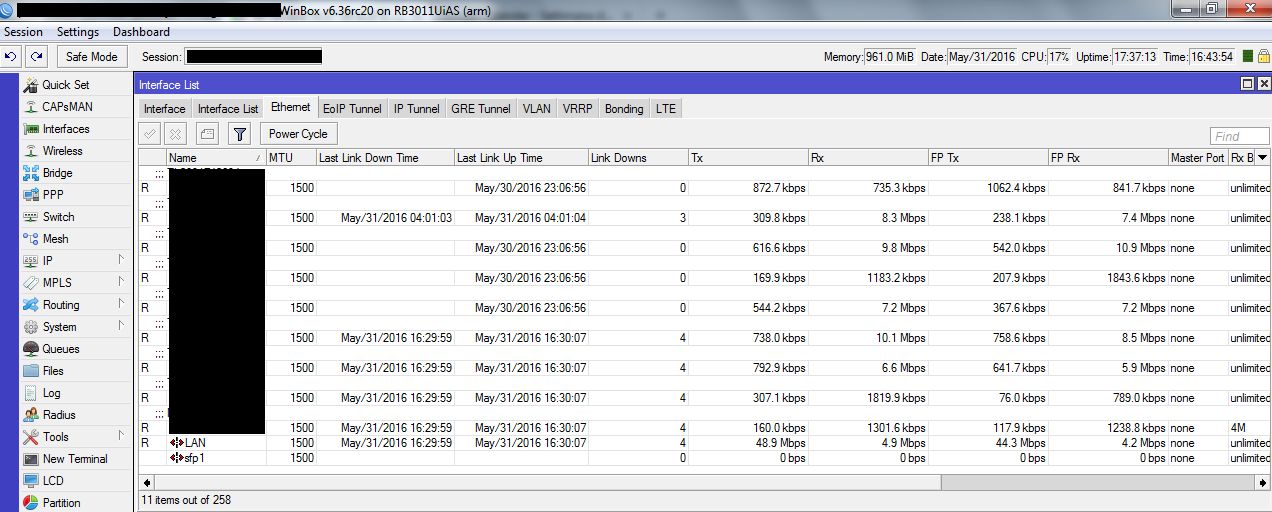
Task: Click the Disable cross toolbar icon
Action: pos(176,133)
